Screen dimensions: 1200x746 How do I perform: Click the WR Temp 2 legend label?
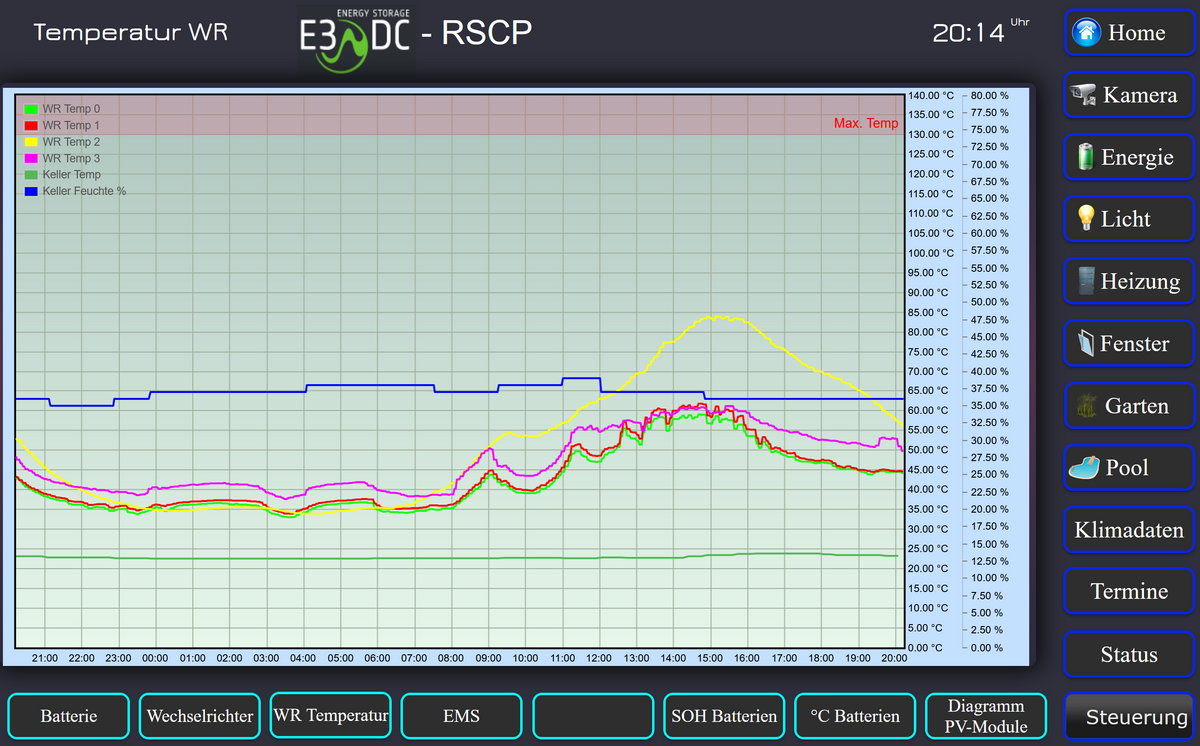click(71, 142)
